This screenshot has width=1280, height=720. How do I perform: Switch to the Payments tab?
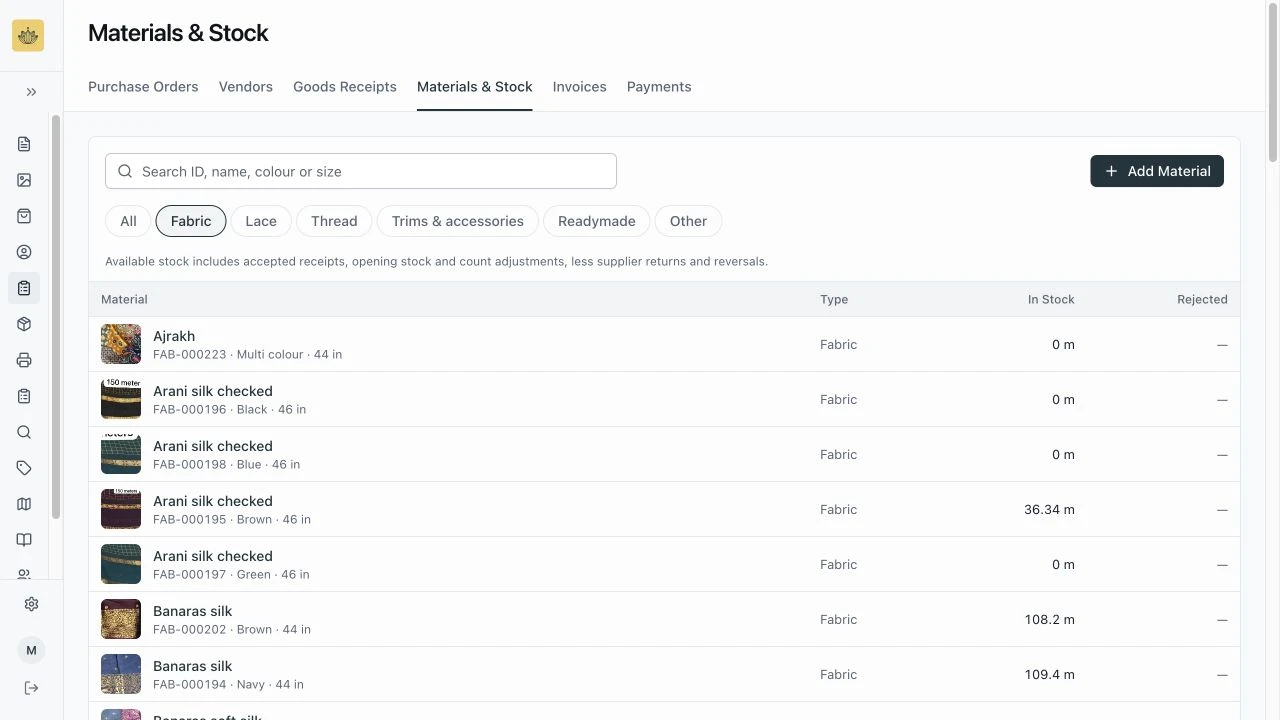click(659, 87)
